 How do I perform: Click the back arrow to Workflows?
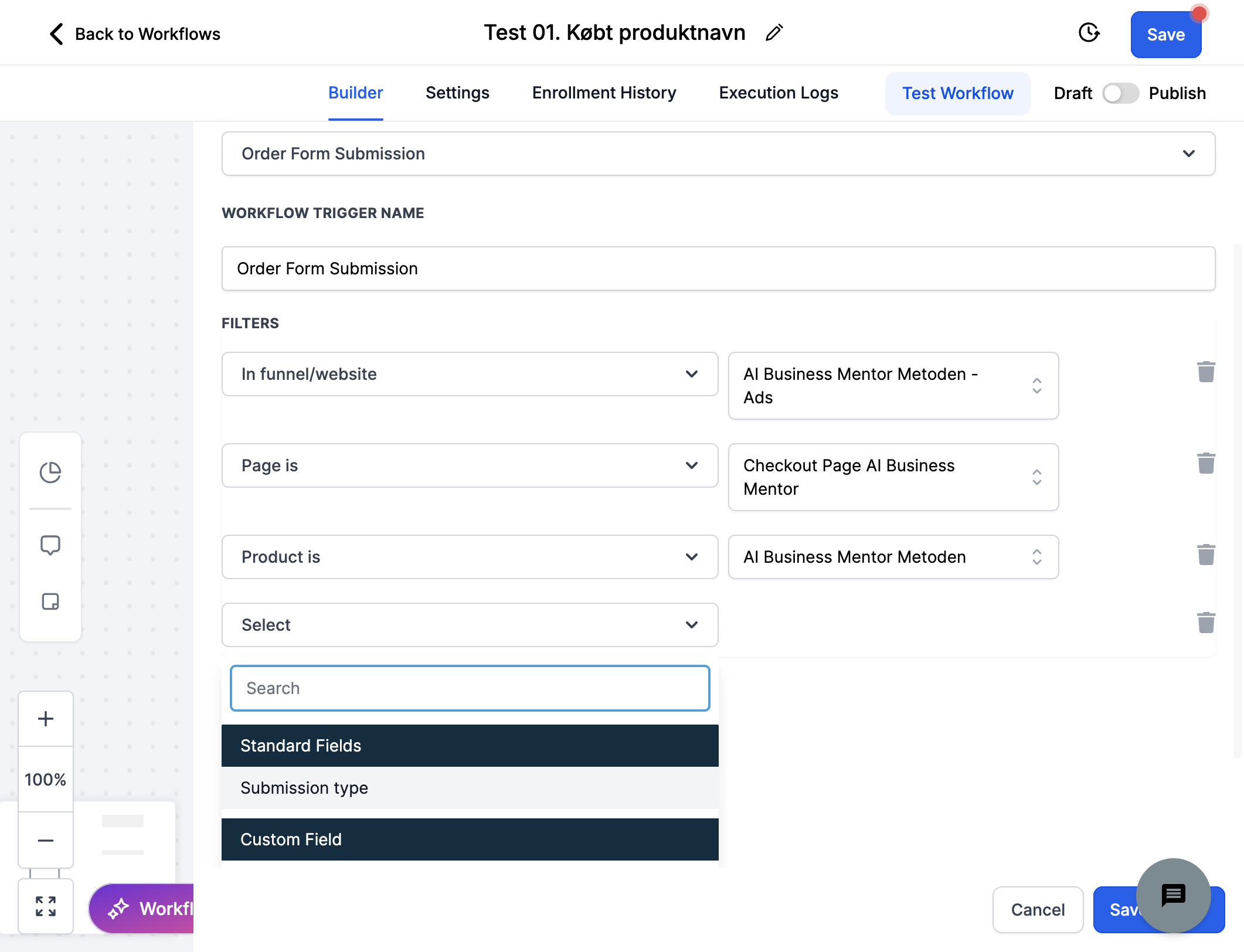56,34
